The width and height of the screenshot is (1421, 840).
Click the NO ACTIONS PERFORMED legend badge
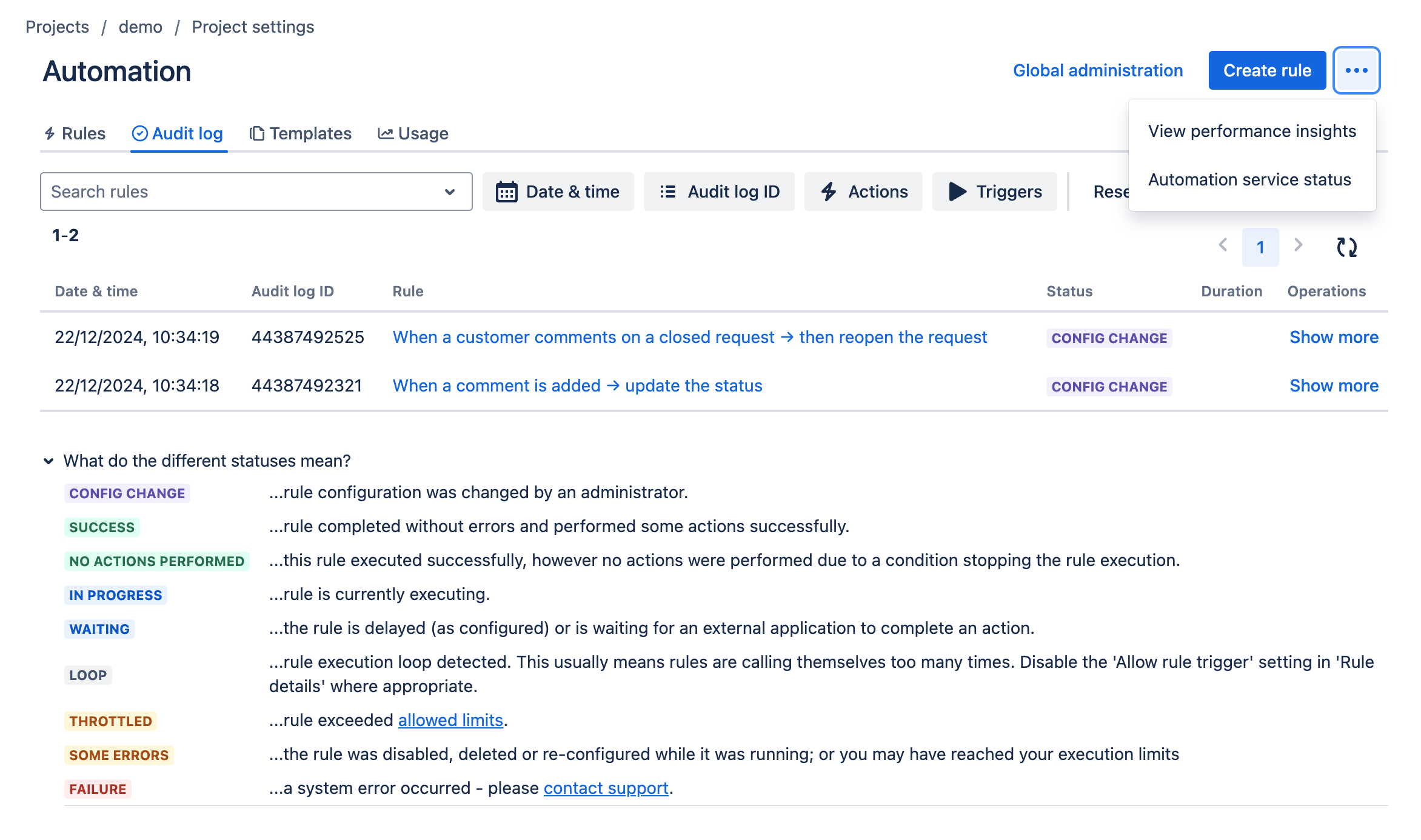coord(156,561)
